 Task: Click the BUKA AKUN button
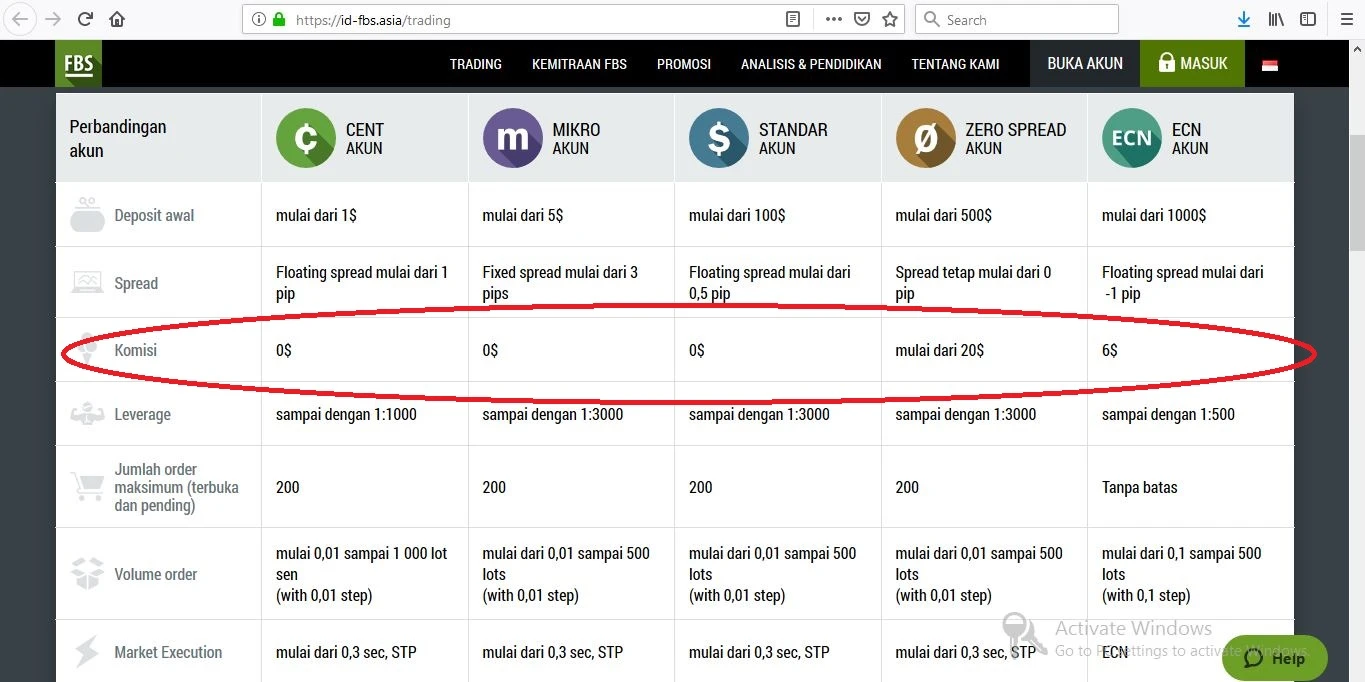(1085, 63)
